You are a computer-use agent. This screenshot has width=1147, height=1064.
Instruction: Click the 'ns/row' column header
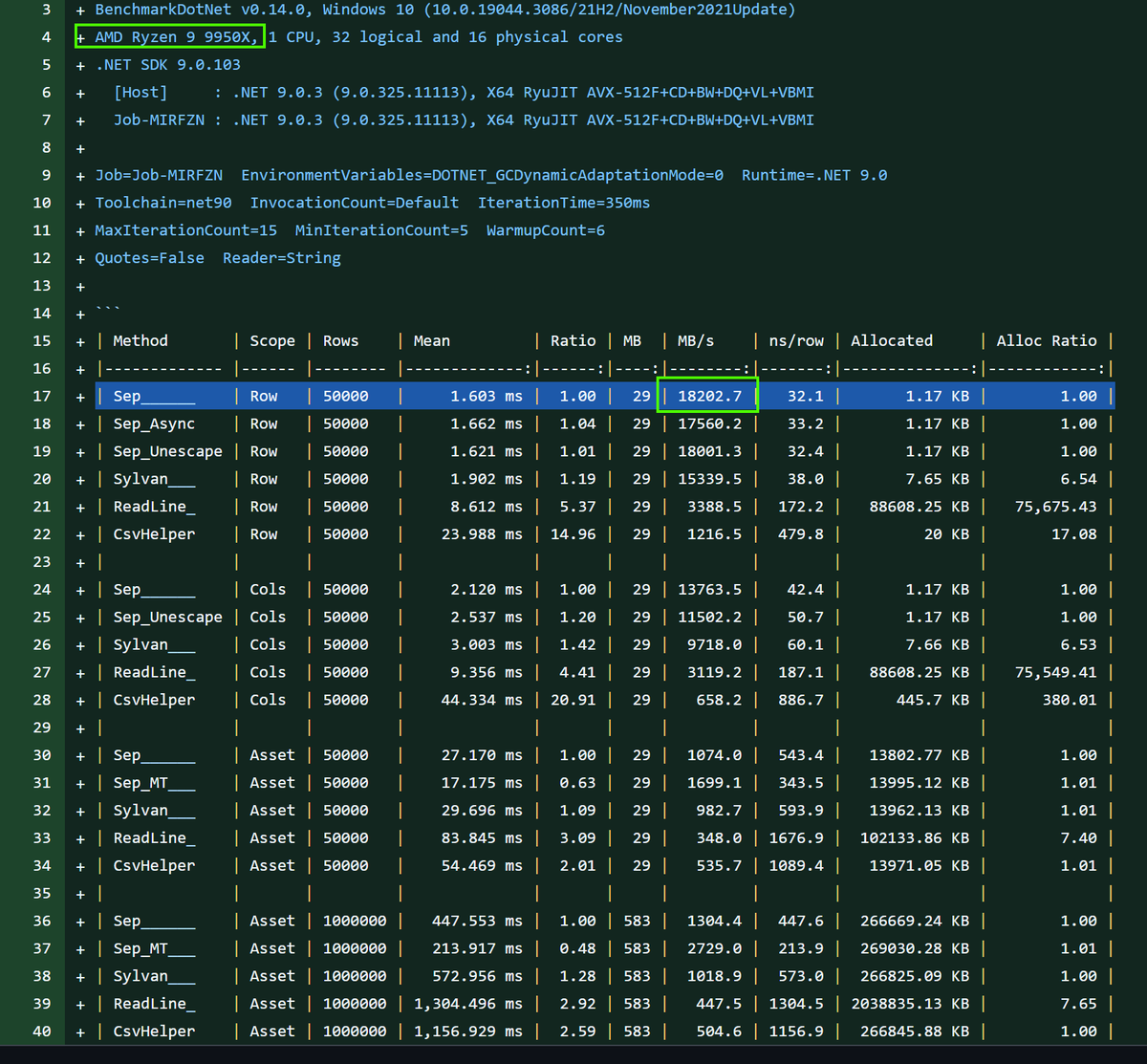click(796, 340)
